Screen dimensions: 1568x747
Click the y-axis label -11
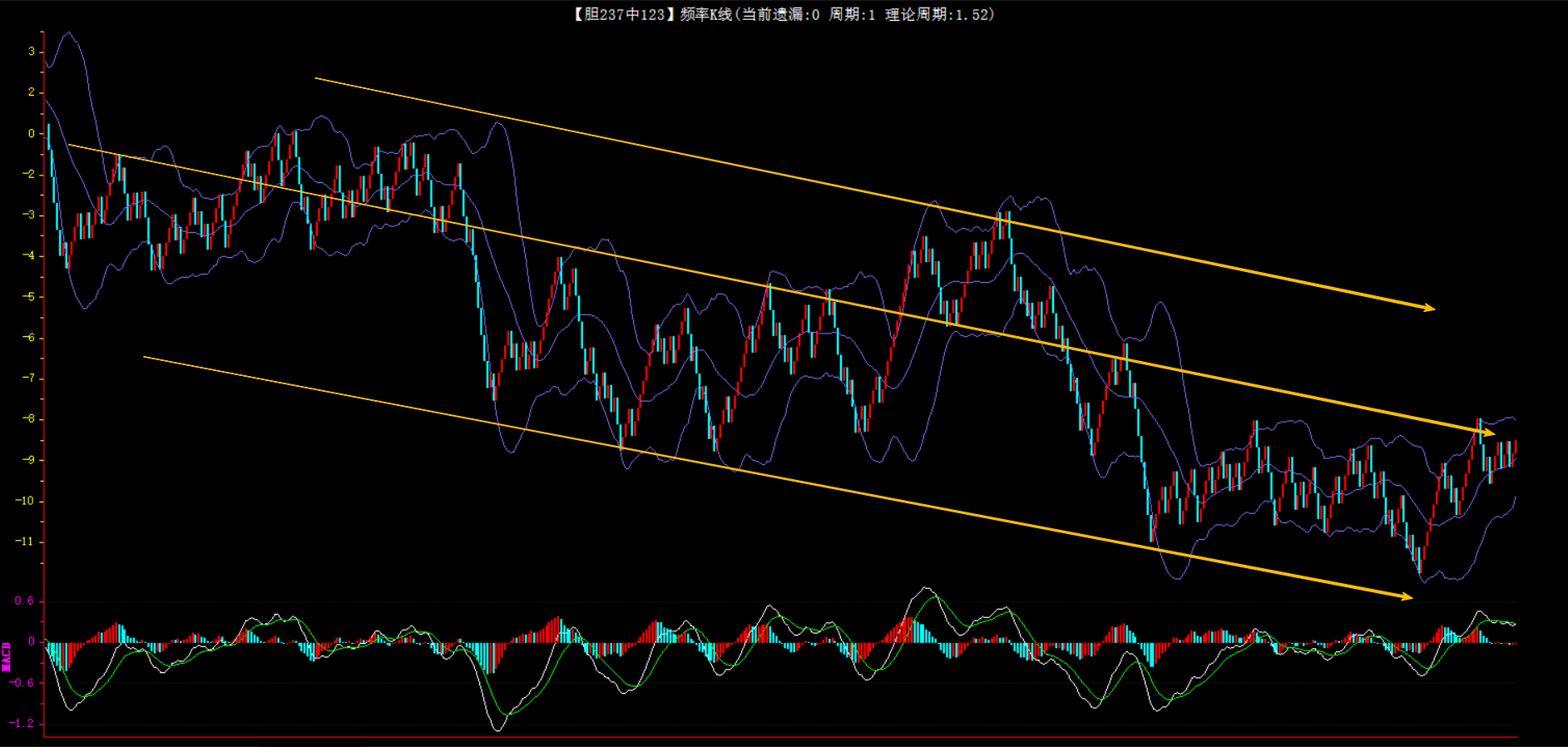pos(24,542)
